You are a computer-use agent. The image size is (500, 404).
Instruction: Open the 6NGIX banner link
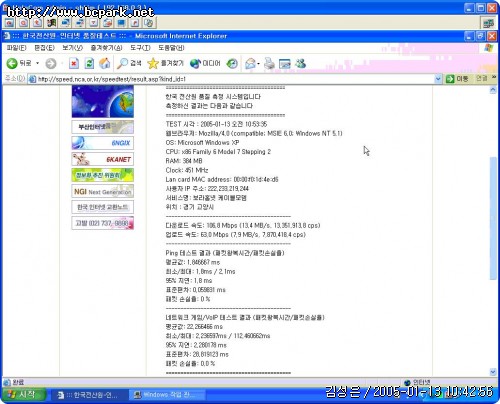pyautogui.click(x=103, y=143)
